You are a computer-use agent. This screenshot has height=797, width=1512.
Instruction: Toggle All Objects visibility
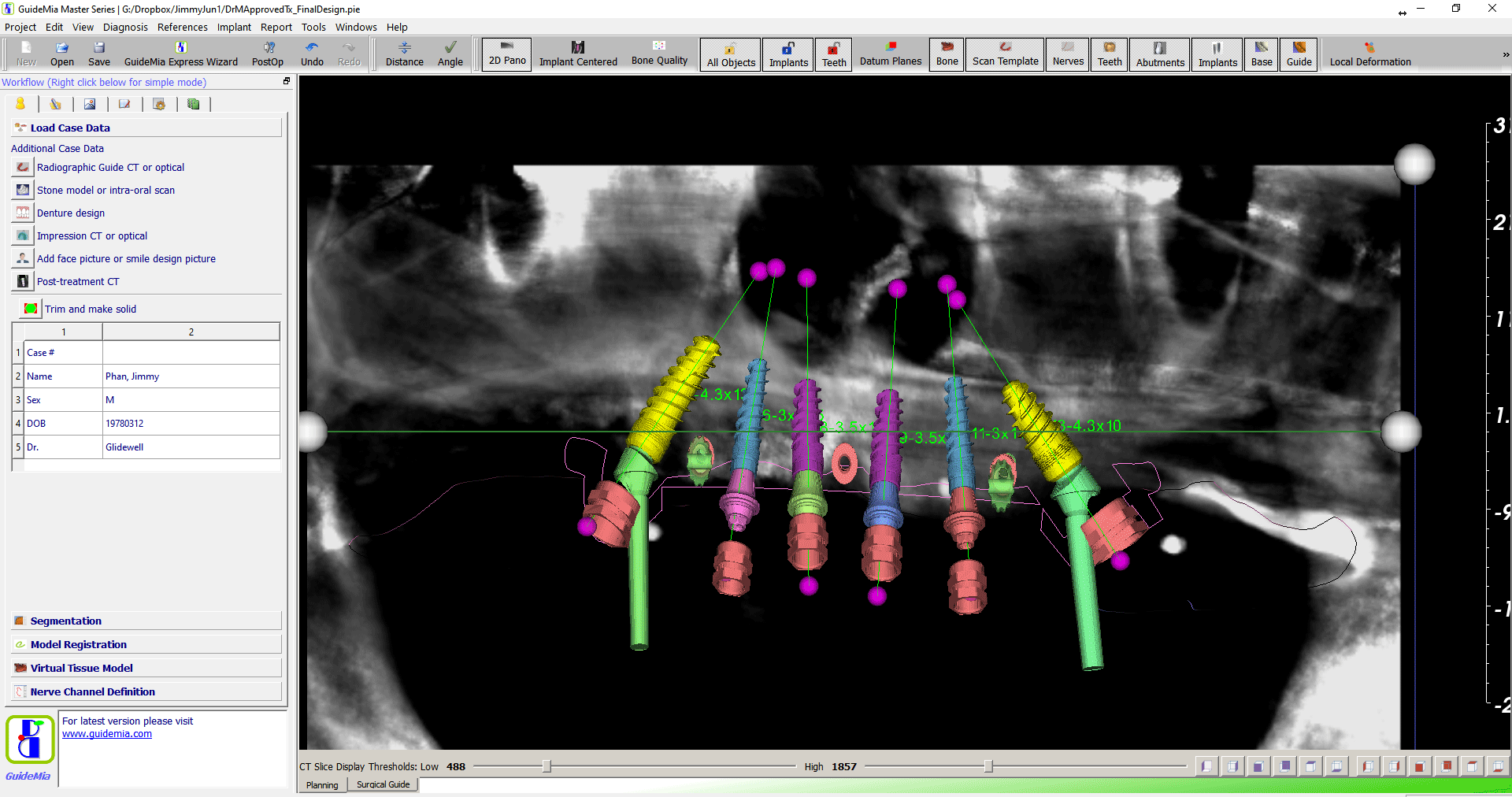[731, 54]
